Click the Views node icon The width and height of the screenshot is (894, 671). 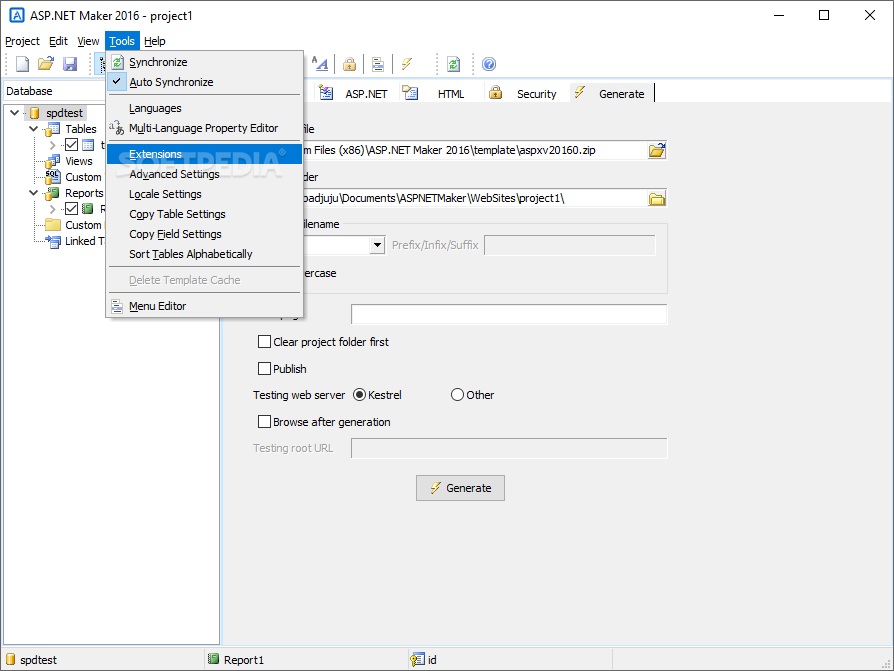click(53, 161)
